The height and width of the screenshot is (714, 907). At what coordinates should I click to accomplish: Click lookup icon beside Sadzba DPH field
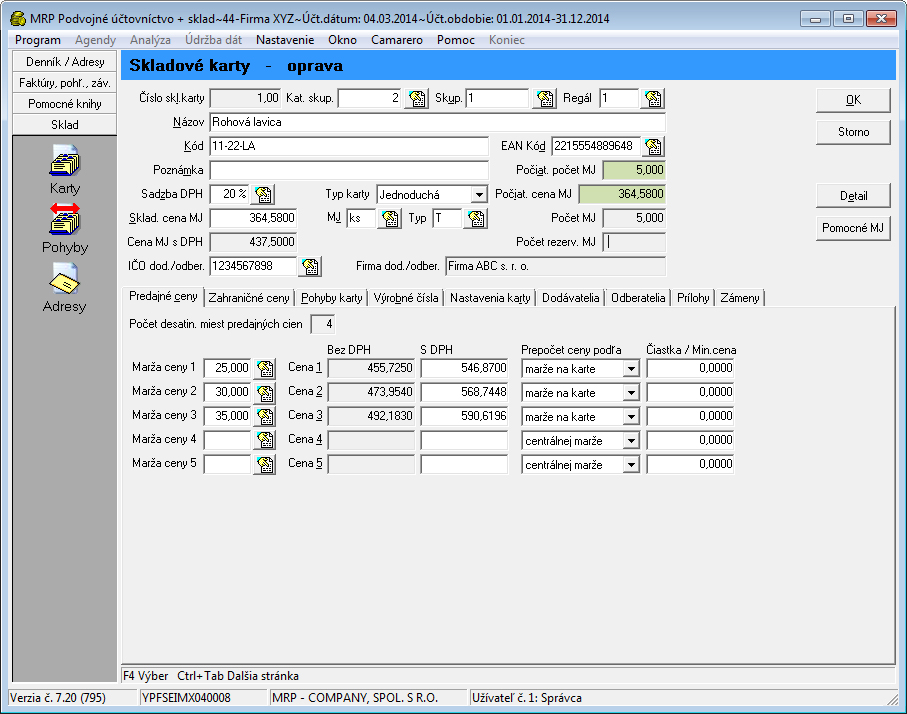[x=263, y=194]
